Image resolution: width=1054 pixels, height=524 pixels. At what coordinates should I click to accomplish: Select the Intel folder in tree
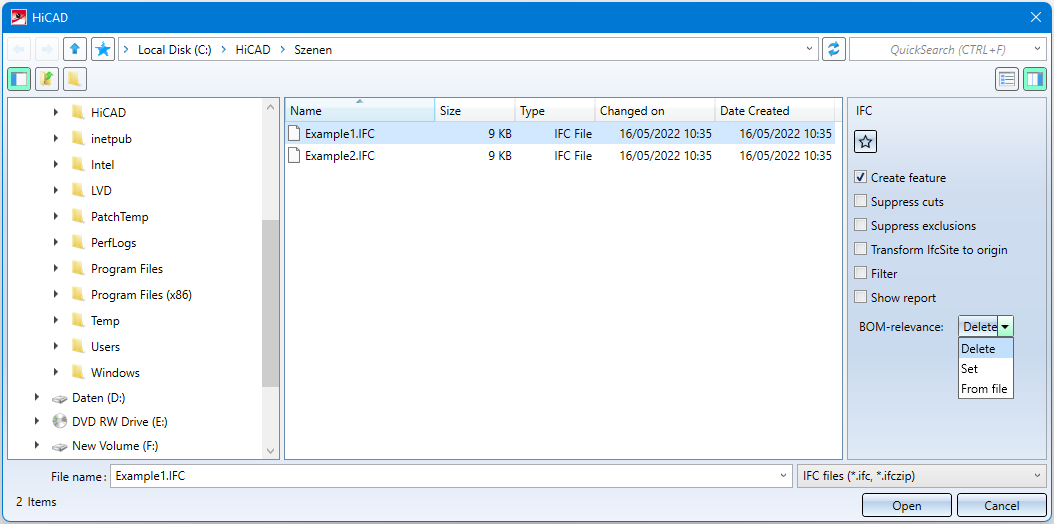pyautogui.click(x=103, y=165)
